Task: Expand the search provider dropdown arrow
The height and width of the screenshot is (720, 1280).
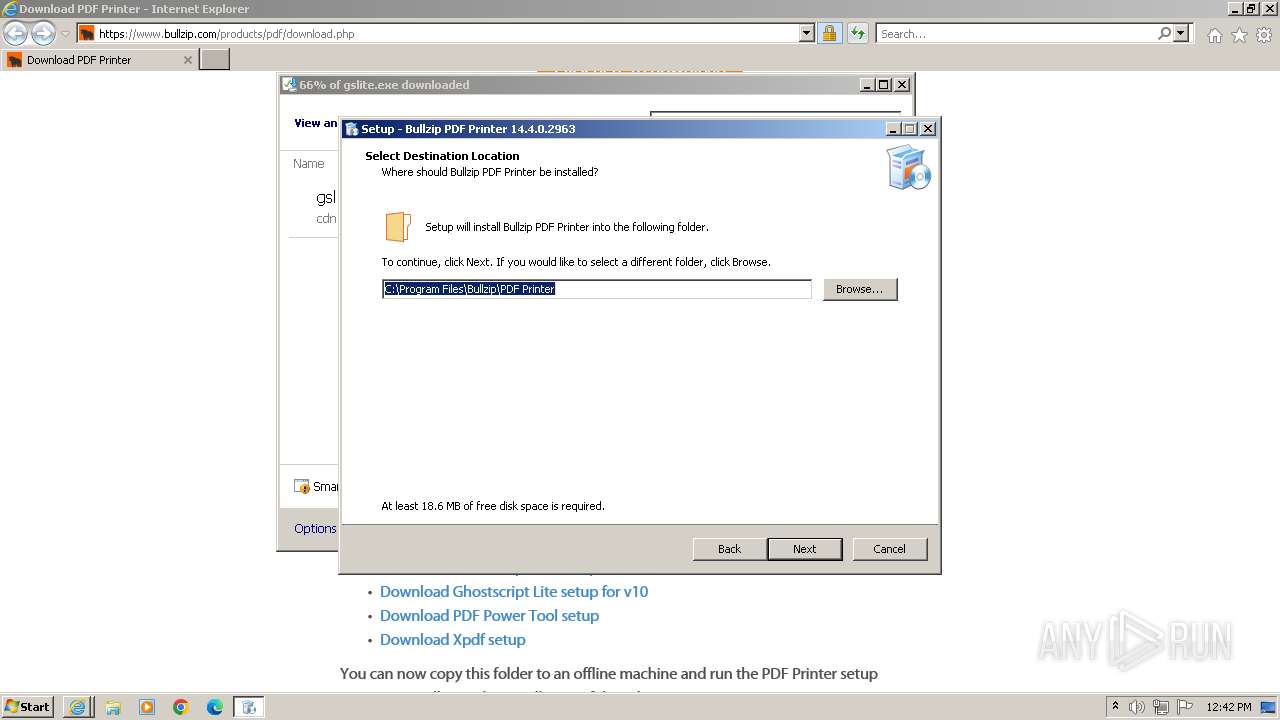Action: click(1181, 33)
